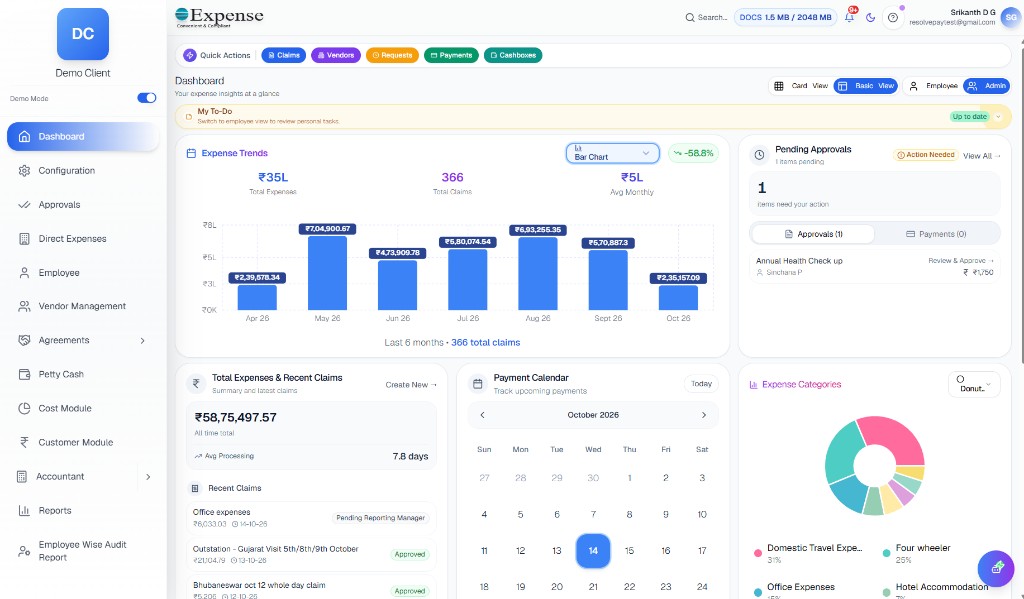The height and width of the screenshot is (599, 1024).
Task: Toggle dark mode moon icon
Action: pos(871,18)
